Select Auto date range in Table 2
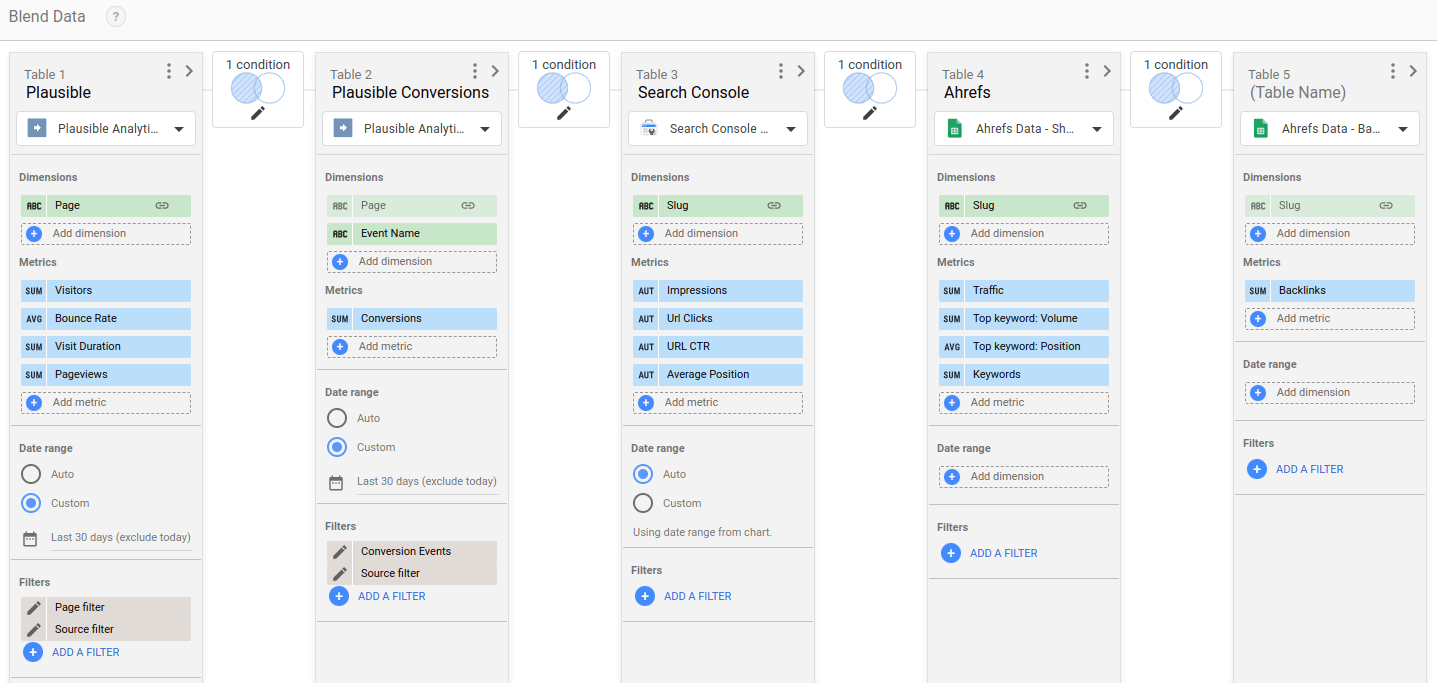Image resolution: width=1437 pixels, height=683 pixels. (x=339, y=418)
